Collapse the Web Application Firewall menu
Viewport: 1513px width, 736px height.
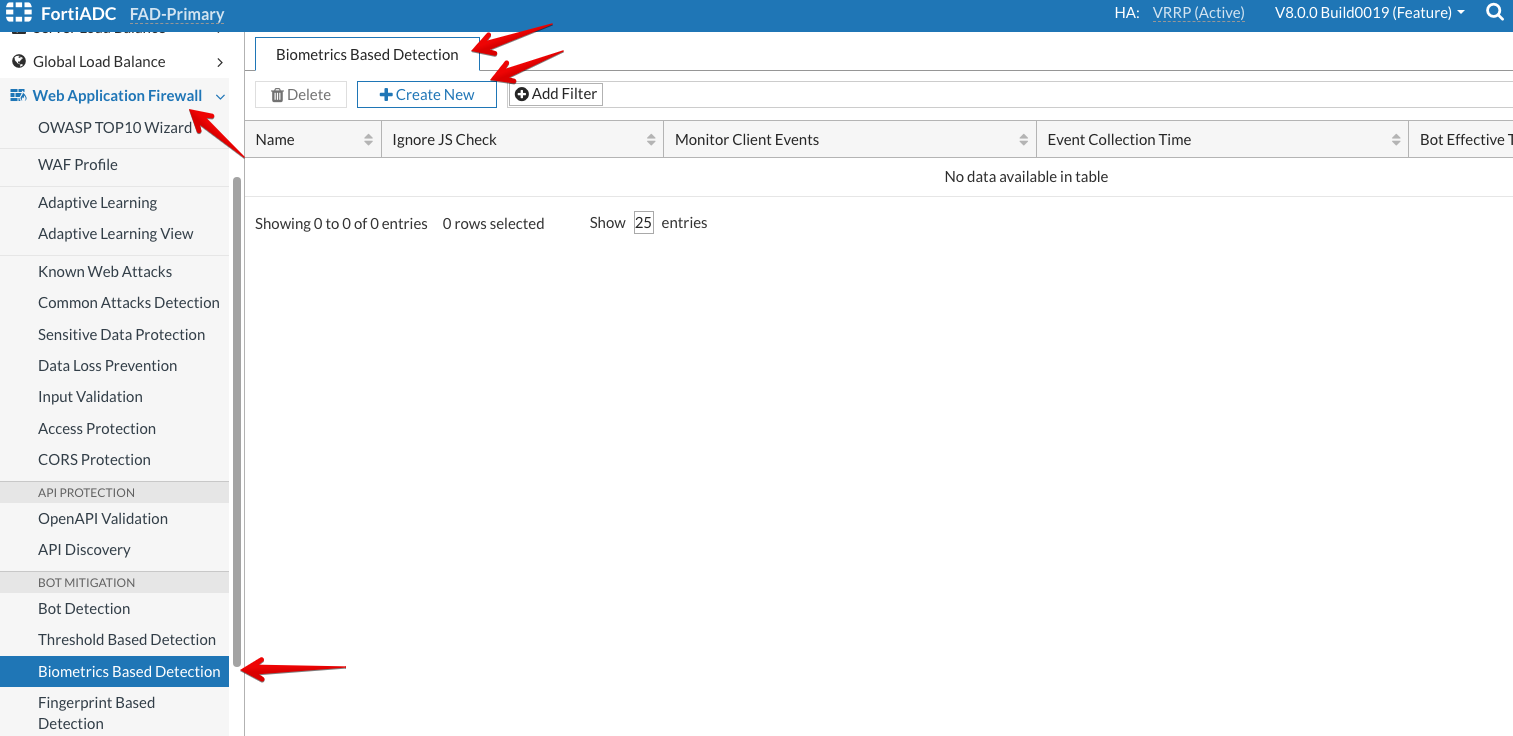(220, 96)
